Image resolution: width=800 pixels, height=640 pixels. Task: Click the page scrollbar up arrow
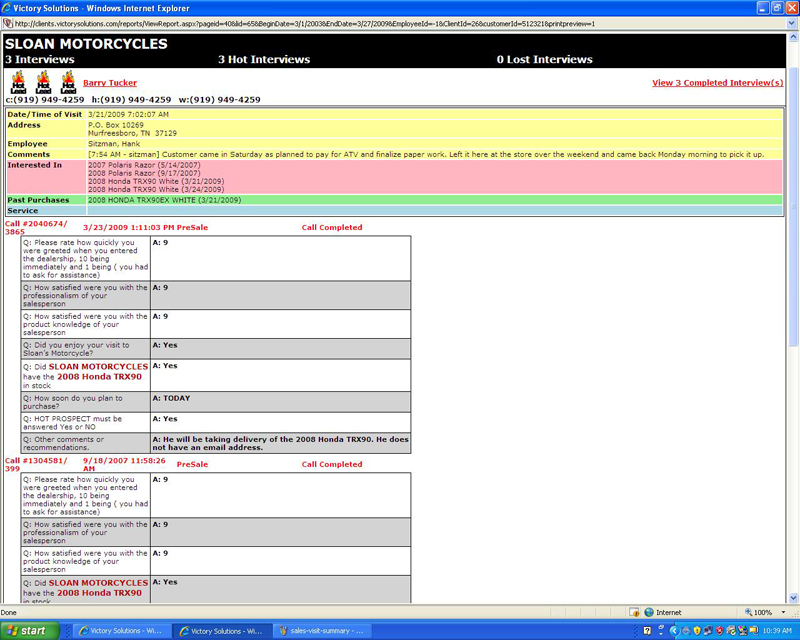pos(793,37)
